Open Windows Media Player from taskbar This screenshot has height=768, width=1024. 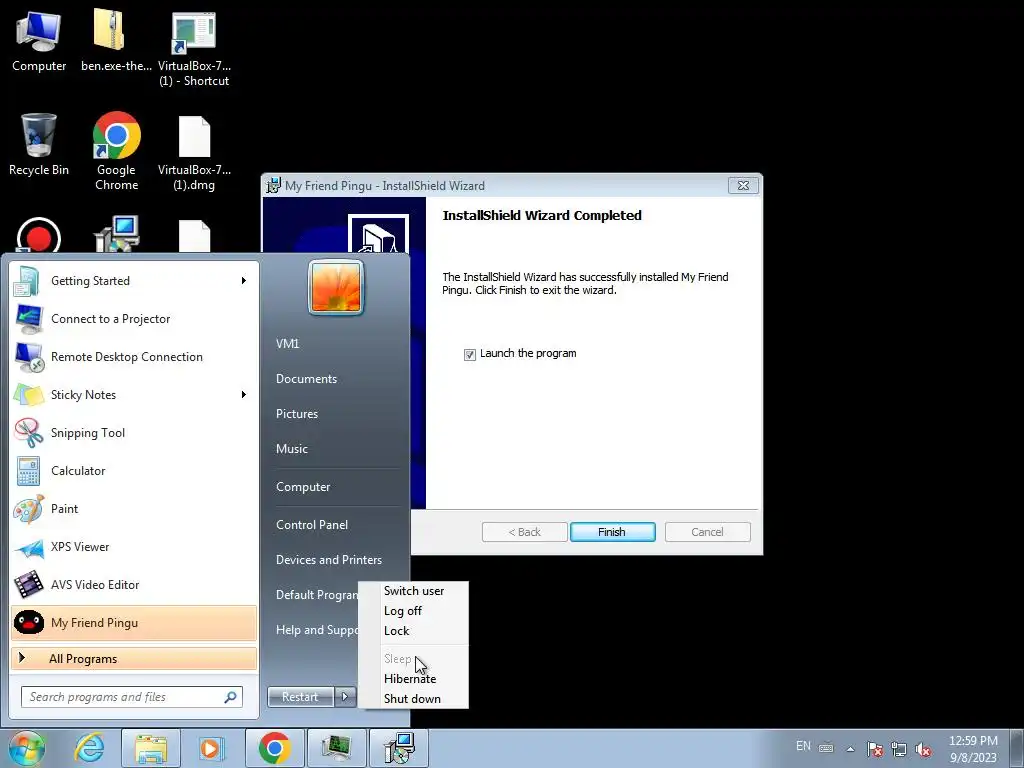[x=211, y=748]
